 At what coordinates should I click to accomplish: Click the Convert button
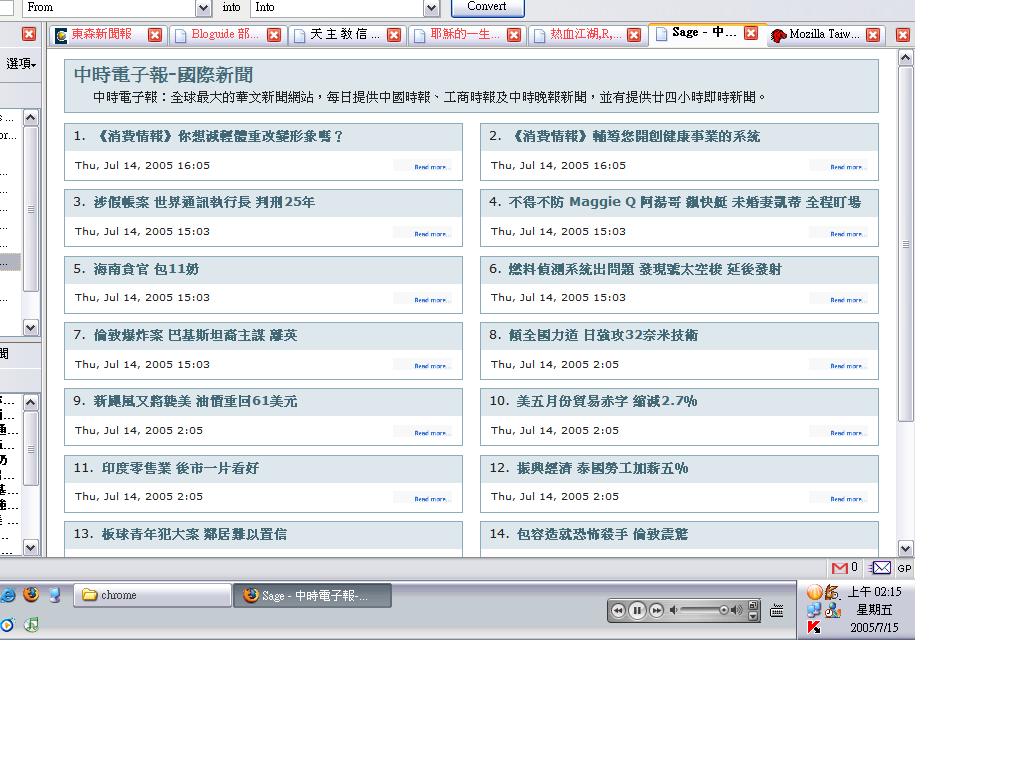(x=487, y=7)
